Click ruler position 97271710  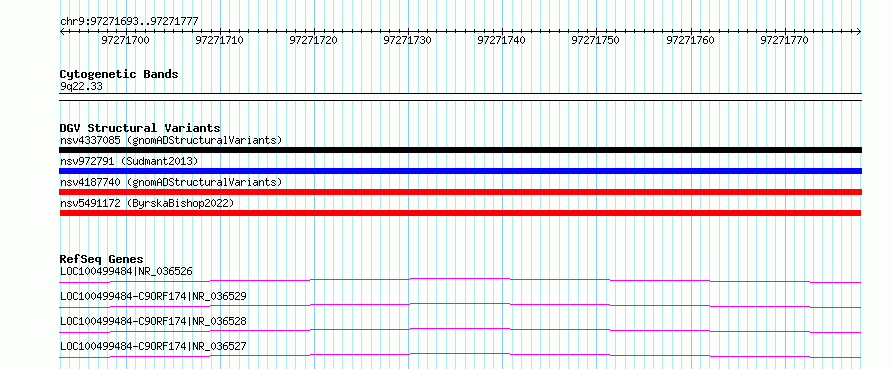(219, 40)
